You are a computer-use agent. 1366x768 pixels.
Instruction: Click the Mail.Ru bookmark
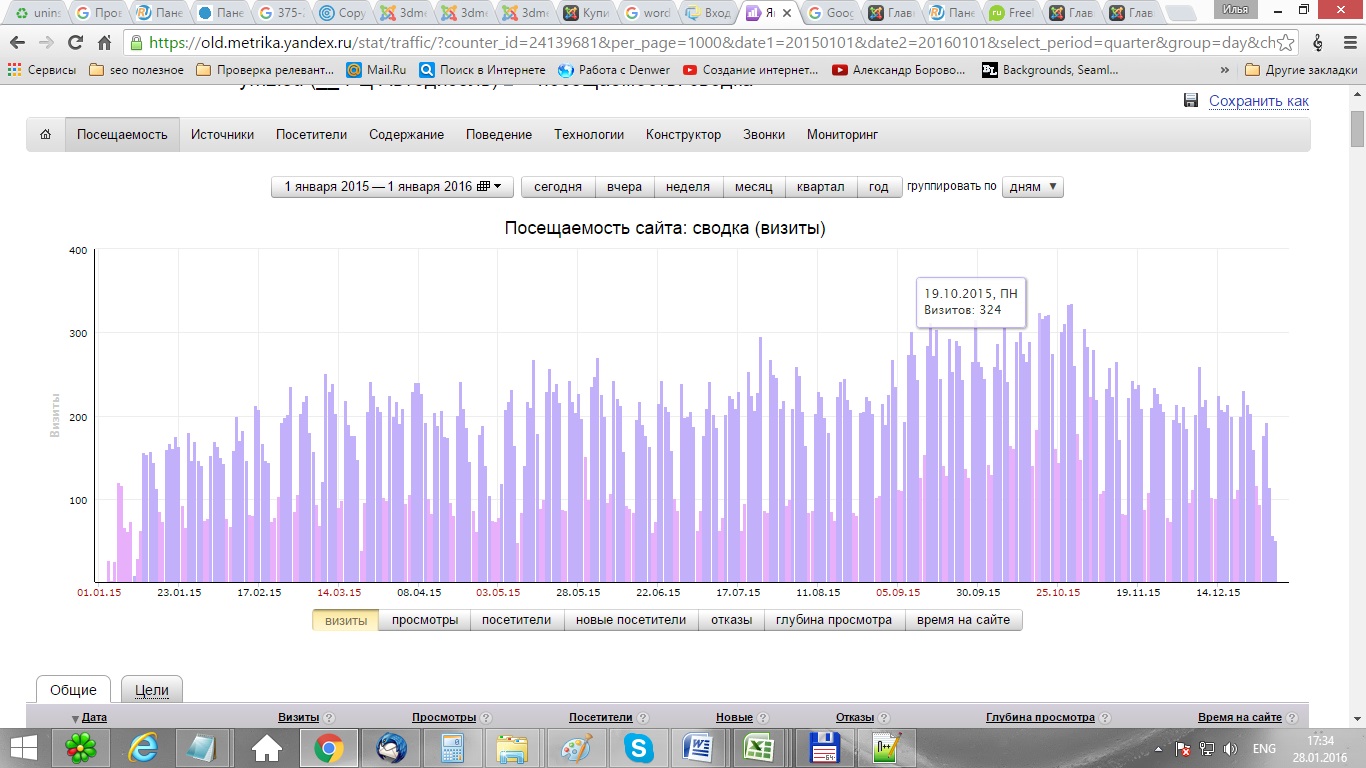(376, 70)
